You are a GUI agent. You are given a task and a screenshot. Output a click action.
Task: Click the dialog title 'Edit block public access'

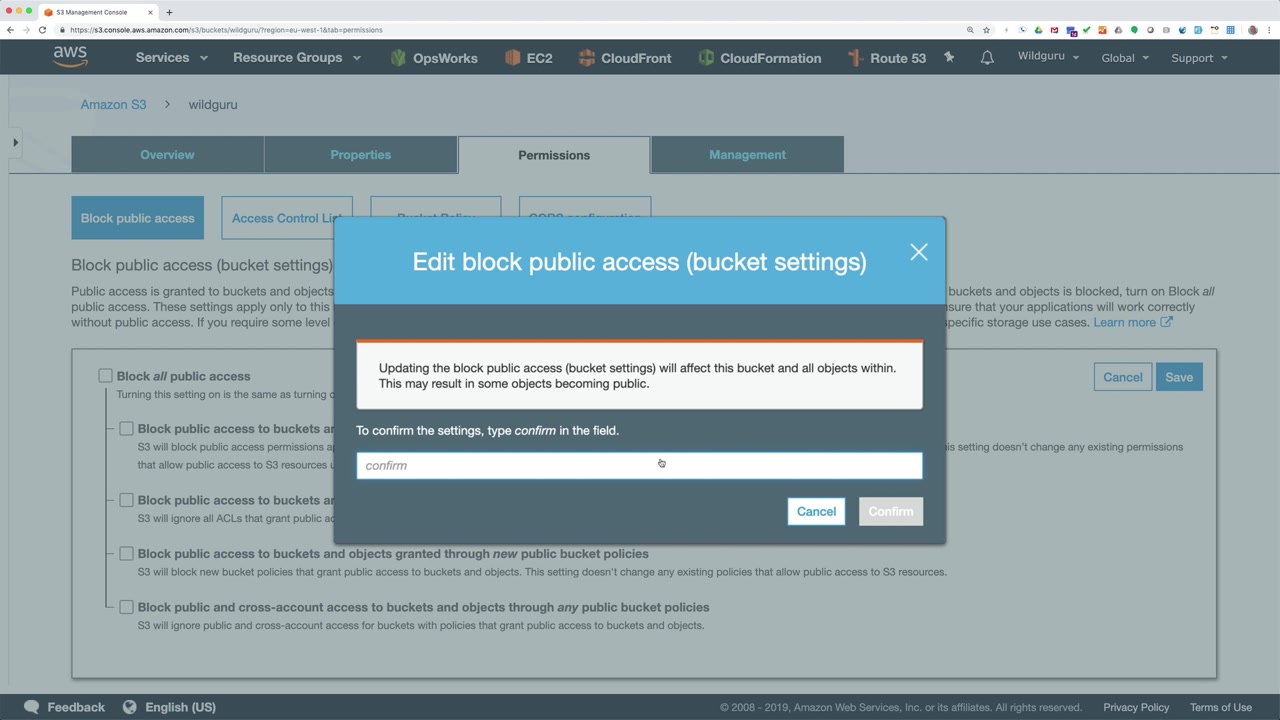coord(639,262)
